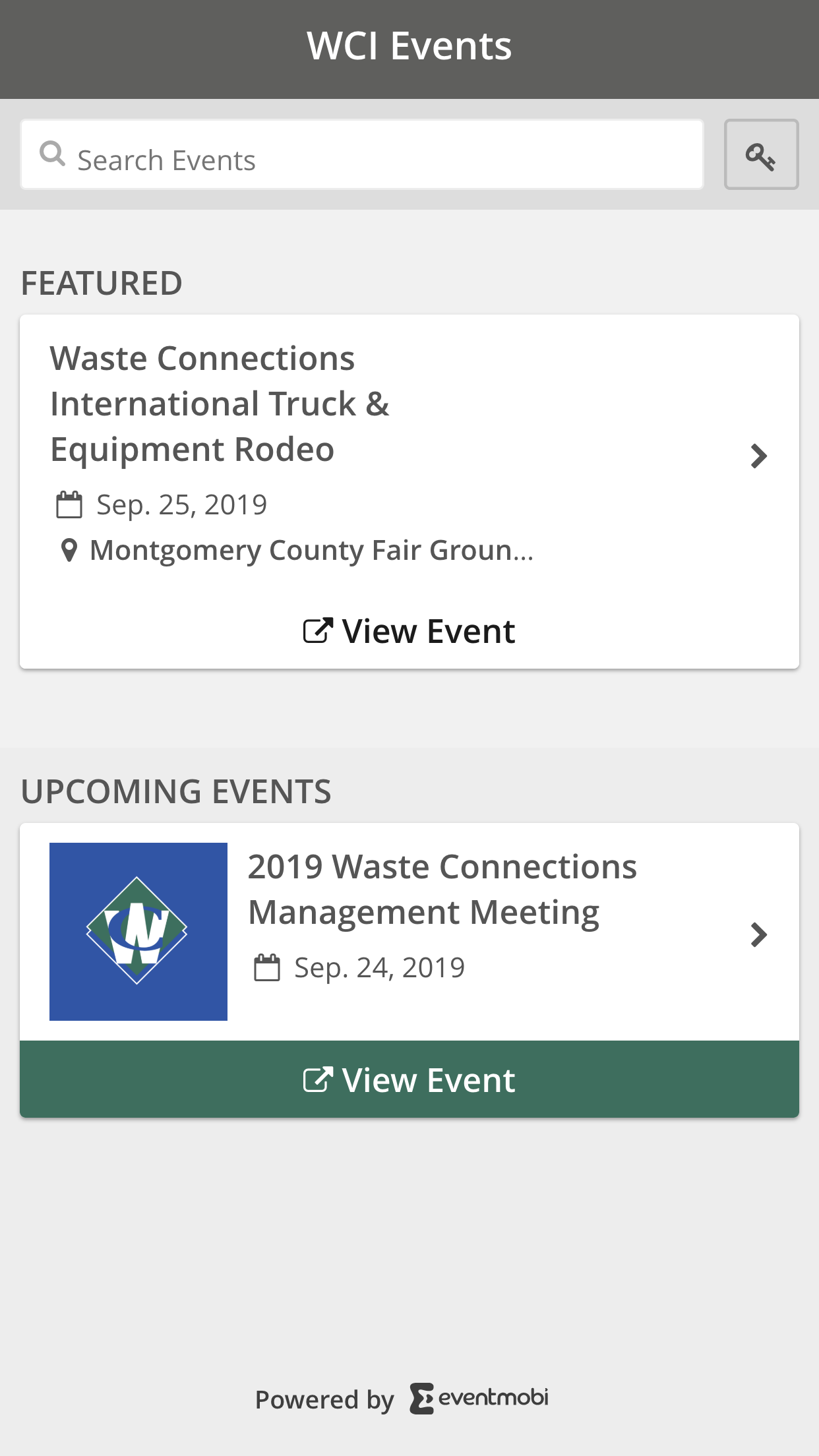The image size is (819, 1456).
Task: Tap the WCI Events header title
Action: click(x=409, y=46)
